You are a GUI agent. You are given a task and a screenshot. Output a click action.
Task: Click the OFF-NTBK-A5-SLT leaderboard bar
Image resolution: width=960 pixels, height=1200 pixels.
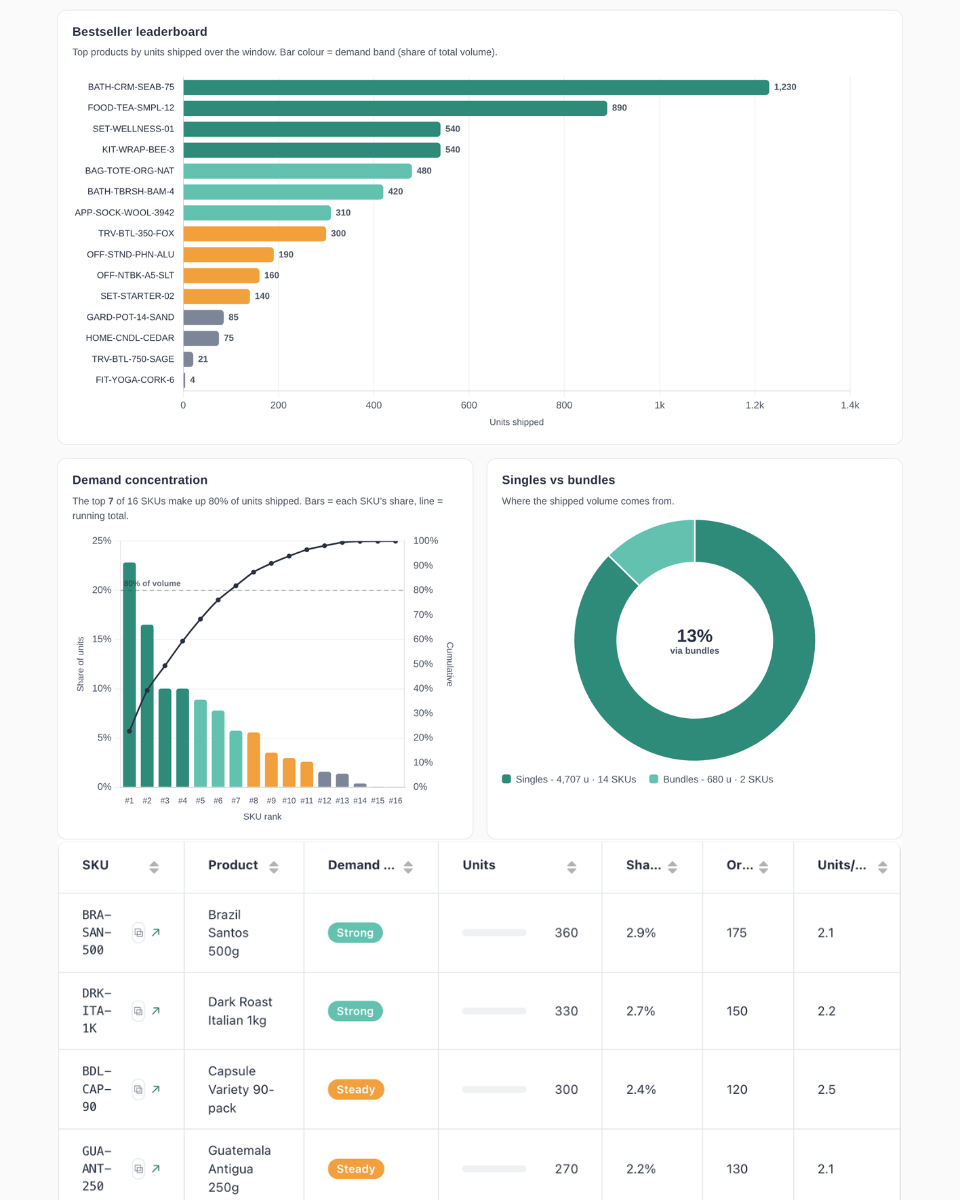[221, 276]
